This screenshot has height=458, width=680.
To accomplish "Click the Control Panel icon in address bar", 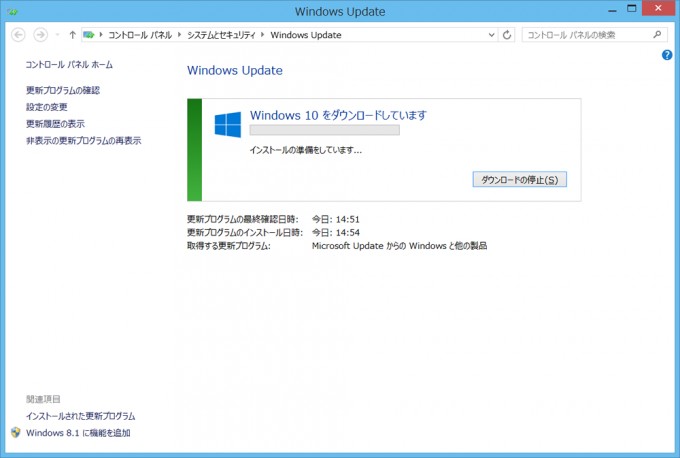I will (x=89, y=35).
